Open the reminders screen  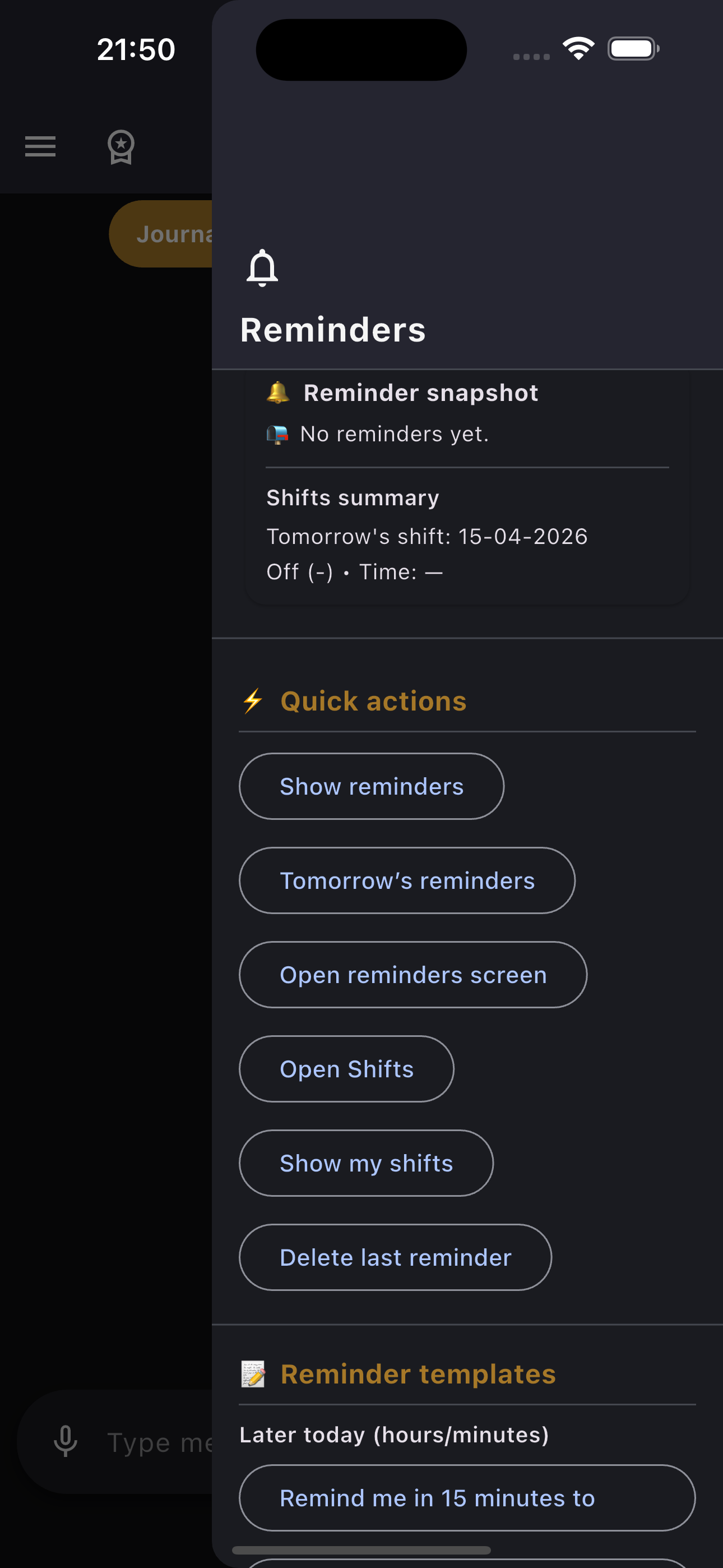[413, 975]
